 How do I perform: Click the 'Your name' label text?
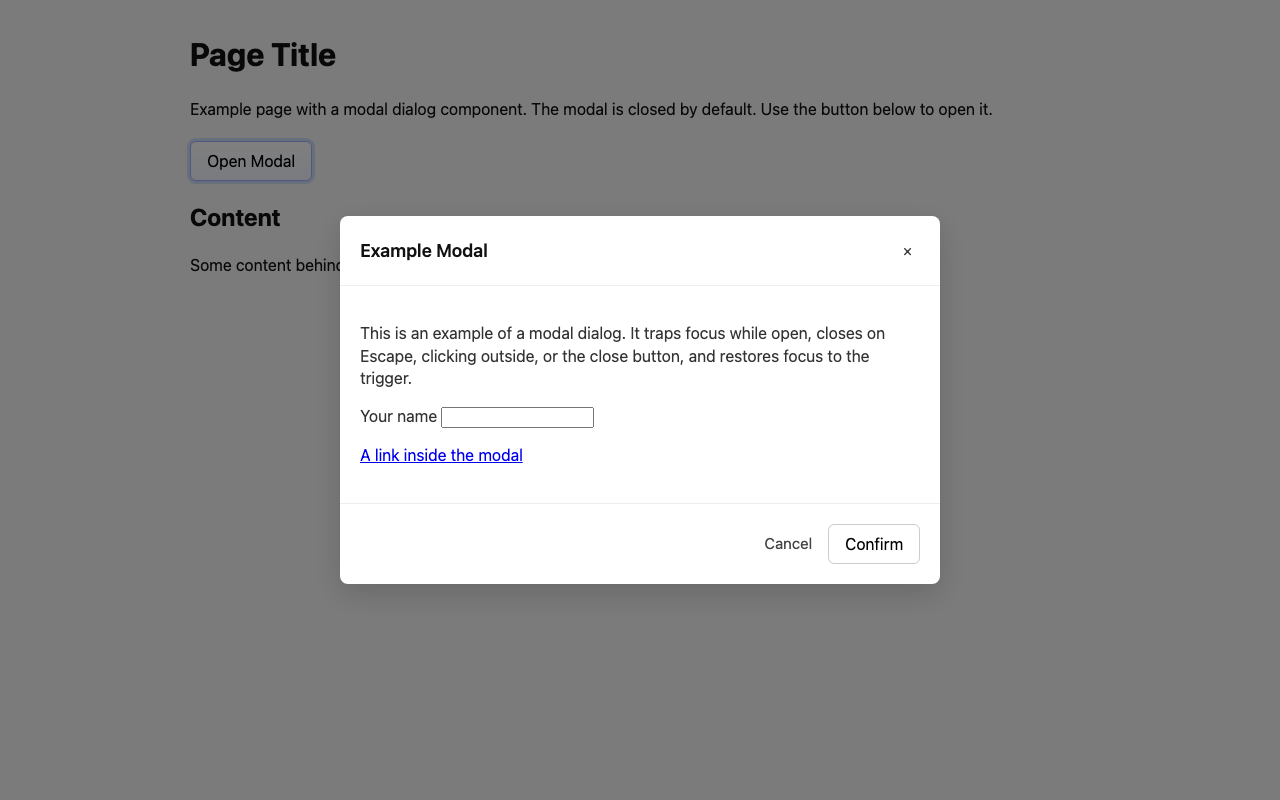398,416
